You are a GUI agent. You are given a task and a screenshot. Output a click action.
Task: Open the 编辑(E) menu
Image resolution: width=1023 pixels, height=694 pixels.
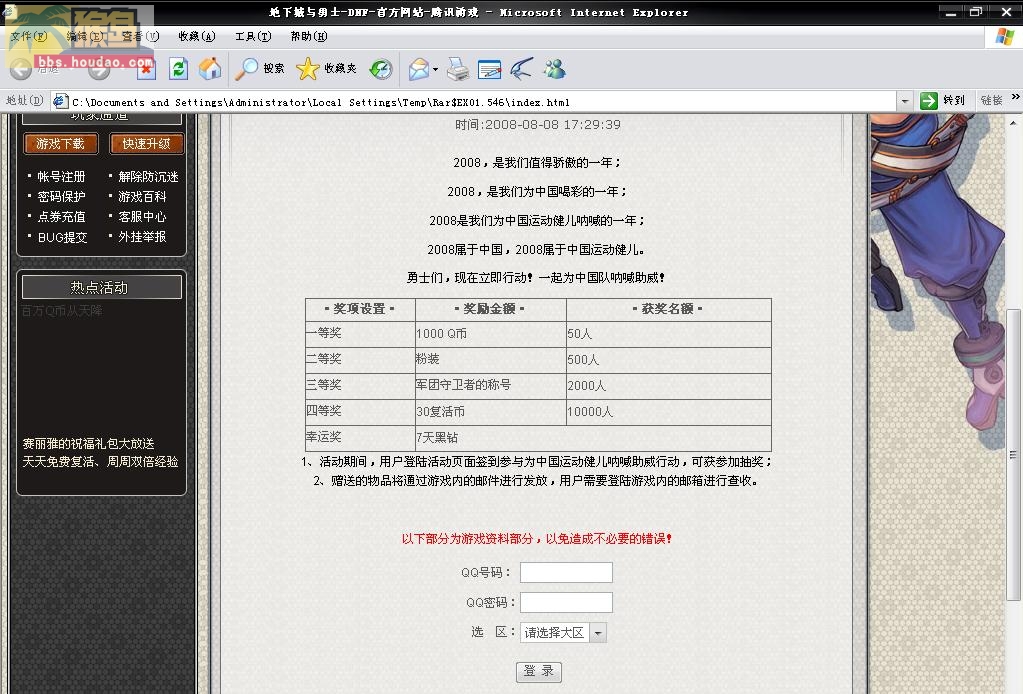point(85,37)
